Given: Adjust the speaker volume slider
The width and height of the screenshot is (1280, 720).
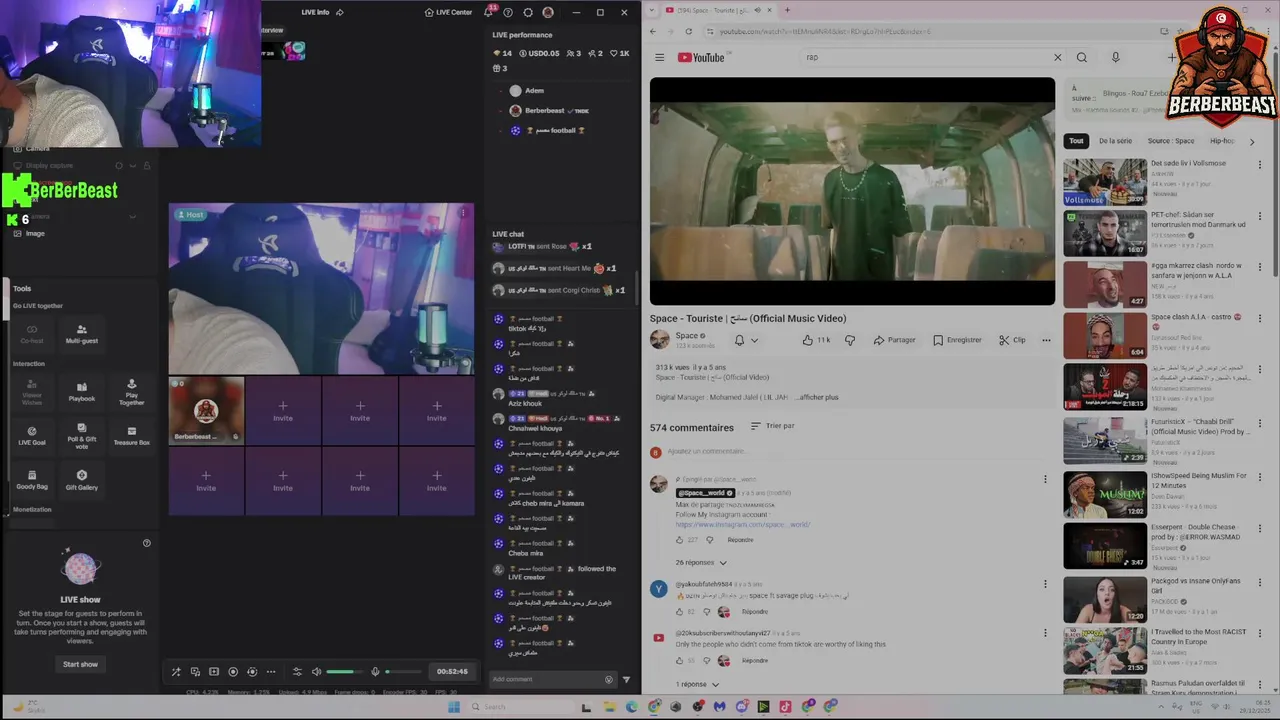Looking at the screenshot, I should pyautogui.click(x=346, y=672).
